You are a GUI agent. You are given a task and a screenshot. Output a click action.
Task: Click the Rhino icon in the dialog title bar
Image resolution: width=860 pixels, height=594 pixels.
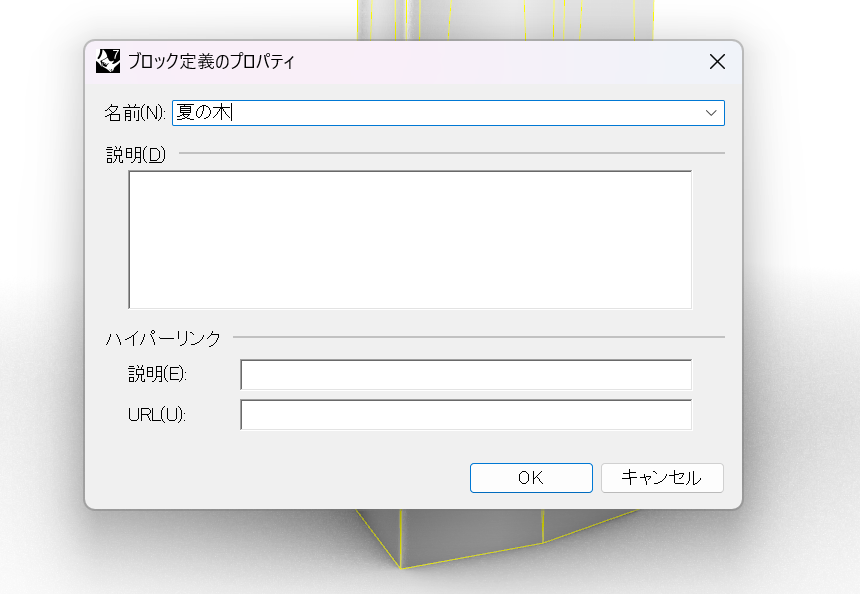click(108, 61)
